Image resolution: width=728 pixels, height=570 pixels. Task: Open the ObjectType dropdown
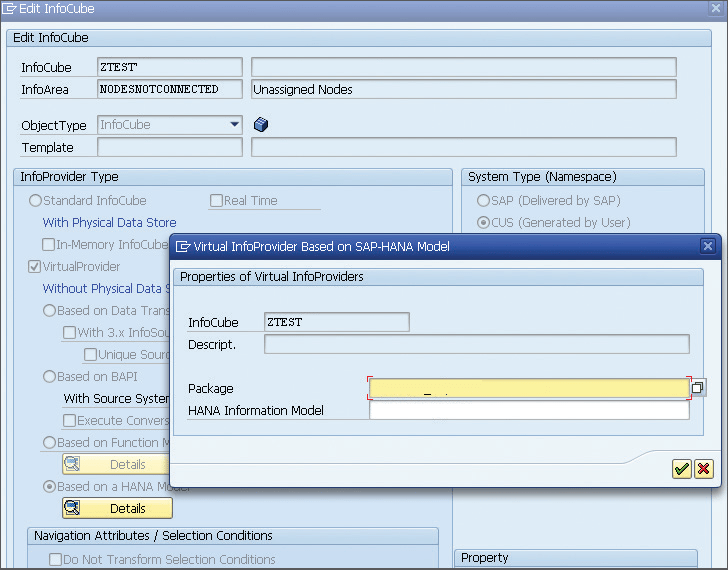pos(235,125)
